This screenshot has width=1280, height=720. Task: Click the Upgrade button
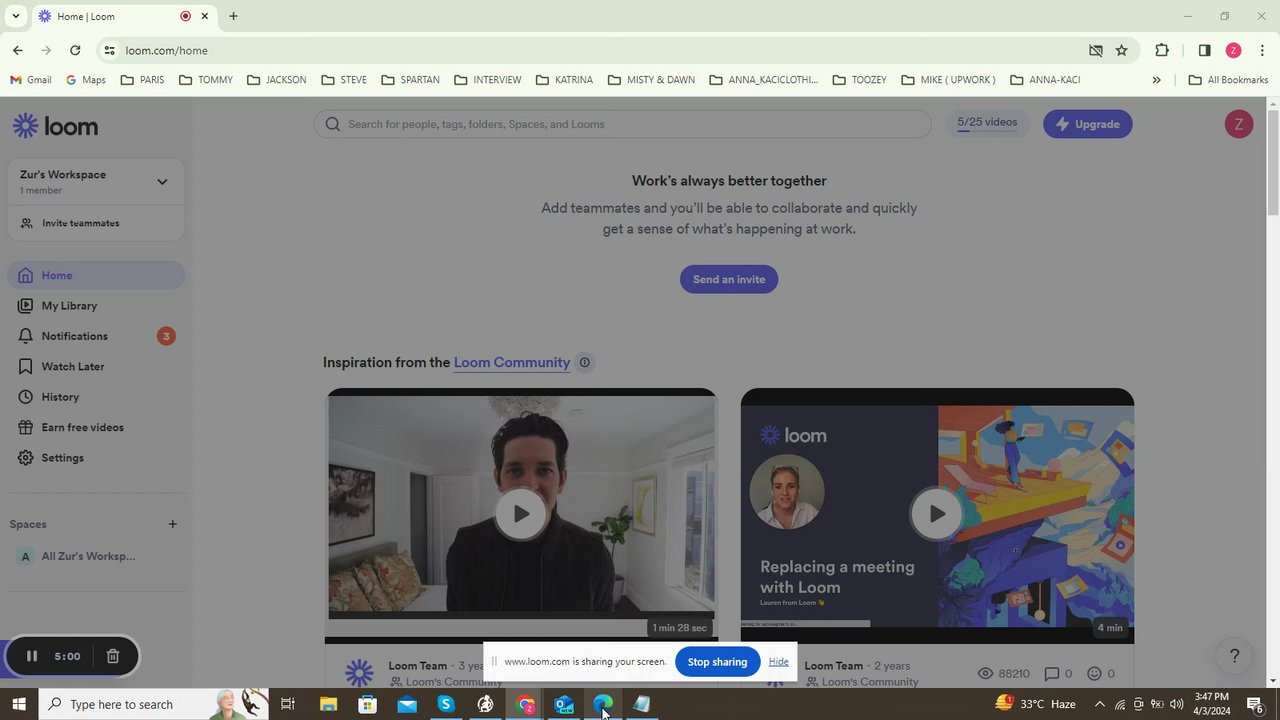pyautogui.click(x=1088, y=124)
